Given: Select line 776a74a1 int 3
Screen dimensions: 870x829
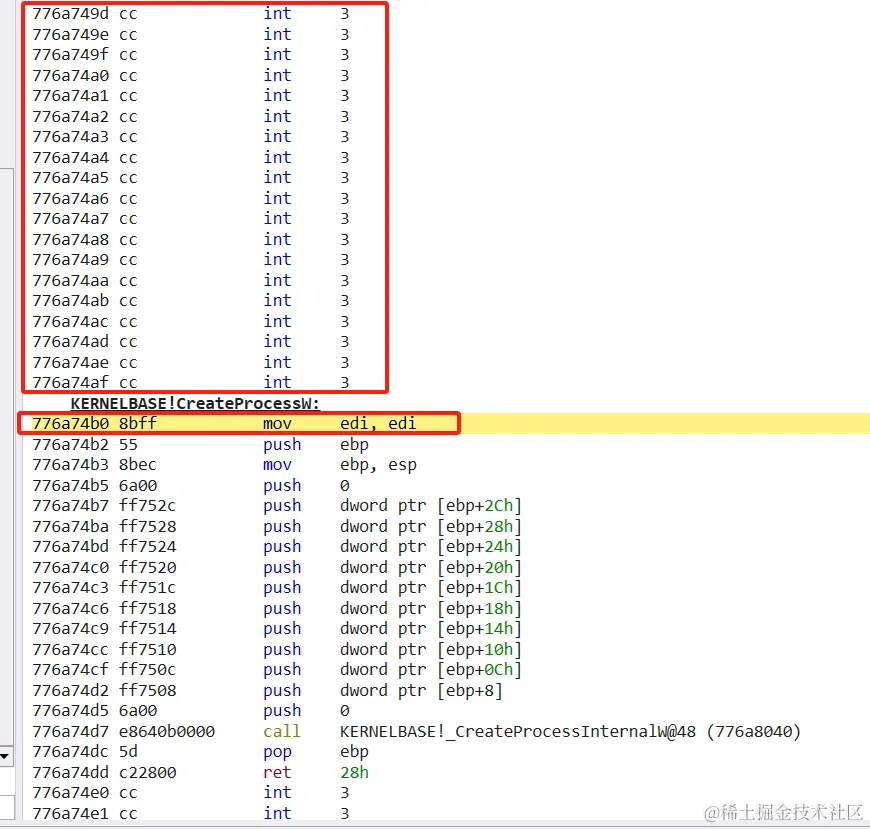Looking at the screenshot, I should (191, 95).
